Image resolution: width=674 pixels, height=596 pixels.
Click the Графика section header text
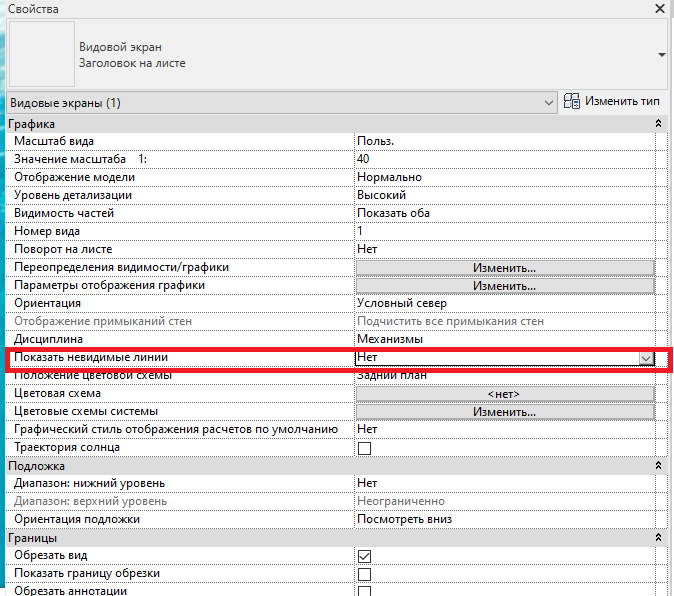coord(31,124)
